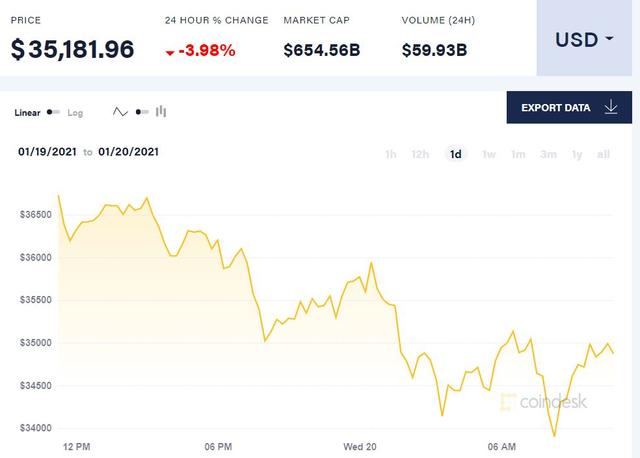
Task: Choose the 3m time range
Action: 548,154
